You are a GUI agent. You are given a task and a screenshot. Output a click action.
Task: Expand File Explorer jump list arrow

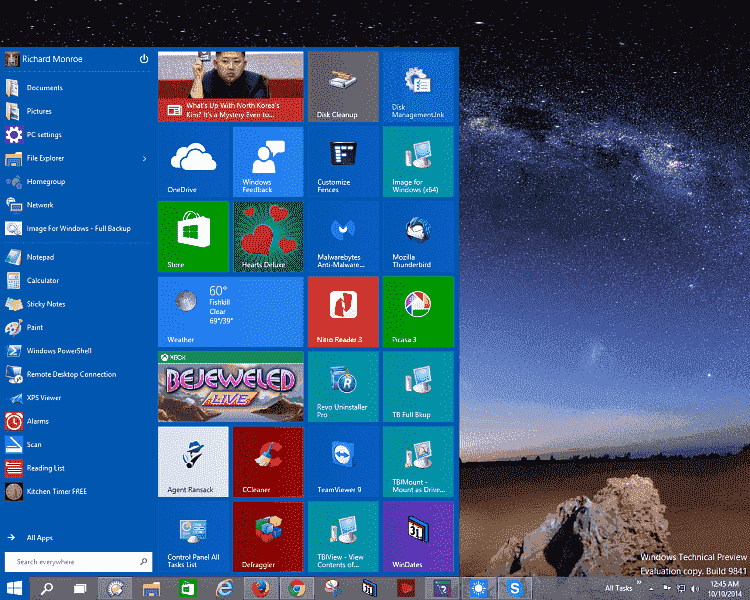point(144,158)
